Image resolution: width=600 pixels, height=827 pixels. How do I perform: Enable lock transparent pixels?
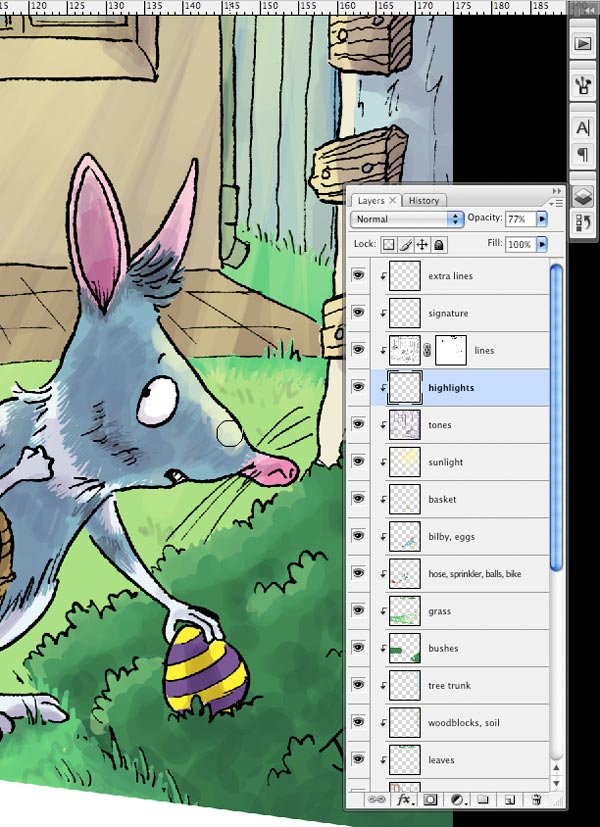(390, 244)
